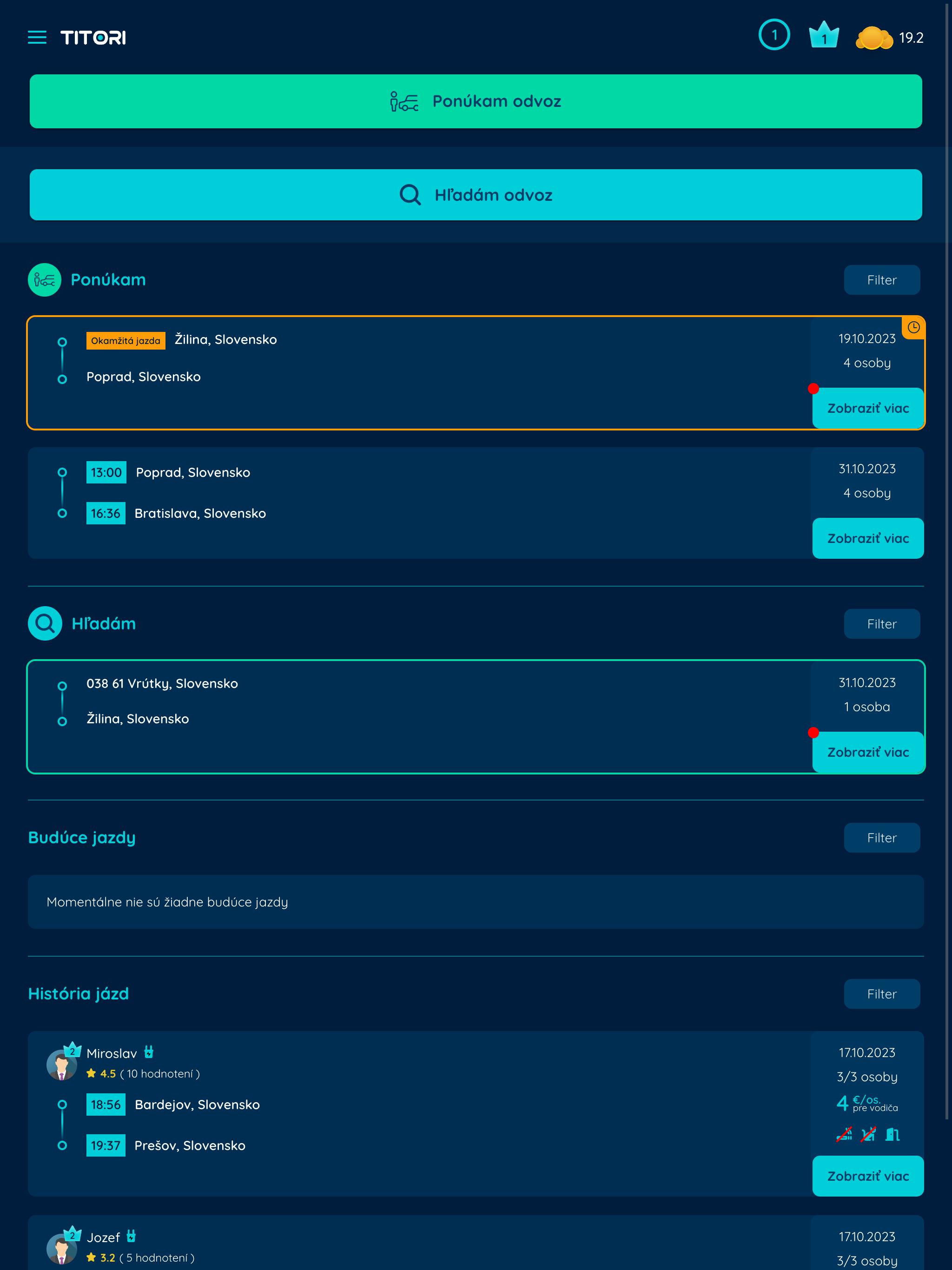Click the crossed-out smoking icon on Miroslav's ride
The height and width of the screenshot is (1270, 952).
(x=844, y=1135)
